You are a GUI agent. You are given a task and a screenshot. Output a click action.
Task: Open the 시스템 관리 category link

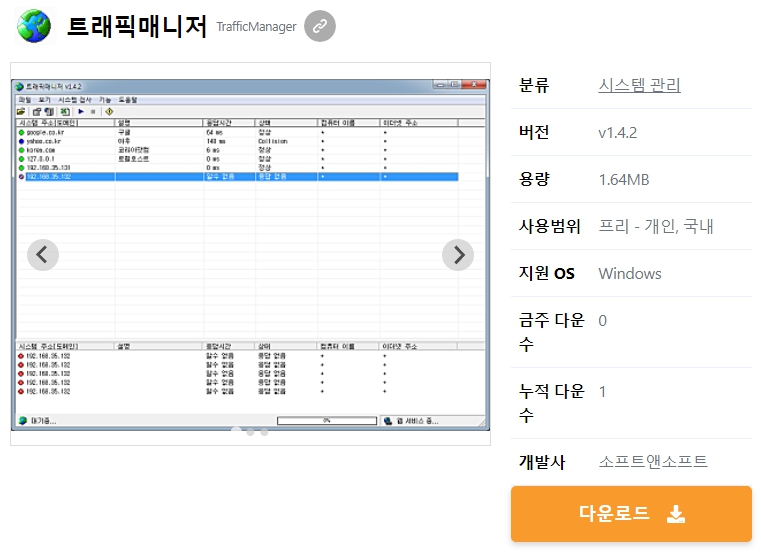coord(639,85)
